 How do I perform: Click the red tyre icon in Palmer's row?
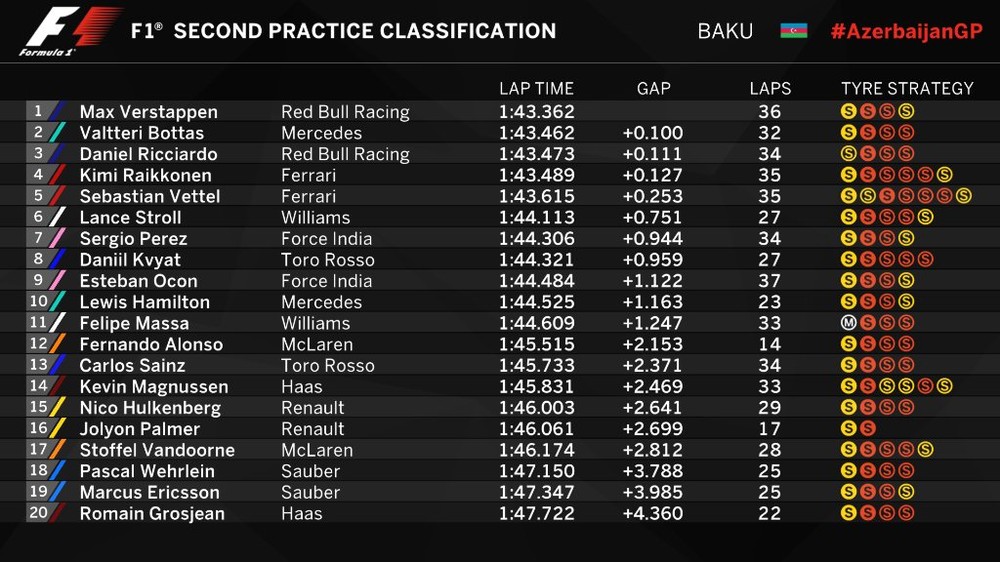tap(867, 429)
